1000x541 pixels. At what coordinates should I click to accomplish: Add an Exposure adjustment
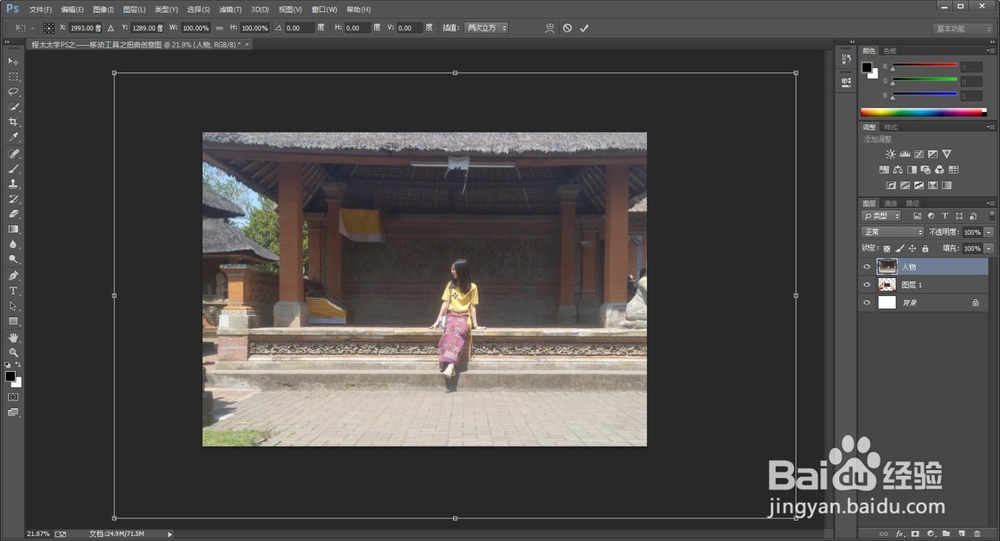(932, 154)
